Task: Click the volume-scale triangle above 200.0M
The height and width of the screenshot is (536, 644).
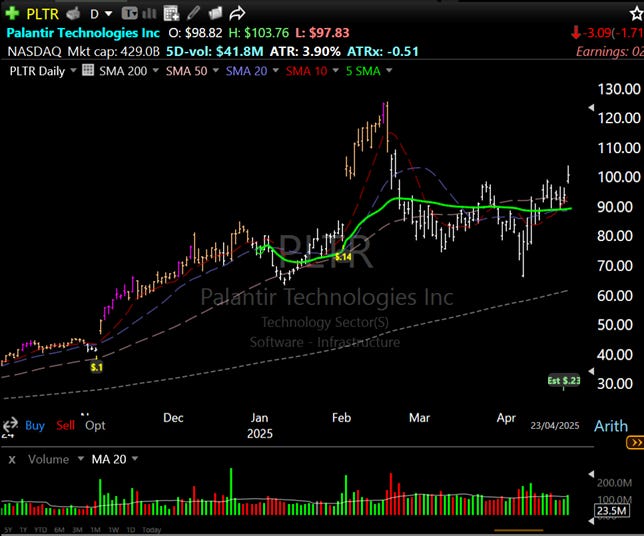Action: [x=591, y=474]
